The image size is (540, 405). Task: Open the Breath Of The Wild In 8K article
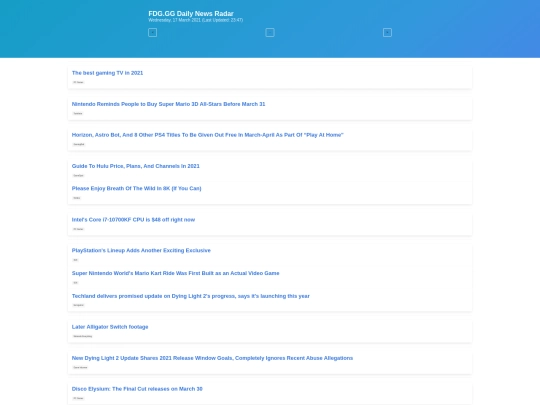coord(136,188)
